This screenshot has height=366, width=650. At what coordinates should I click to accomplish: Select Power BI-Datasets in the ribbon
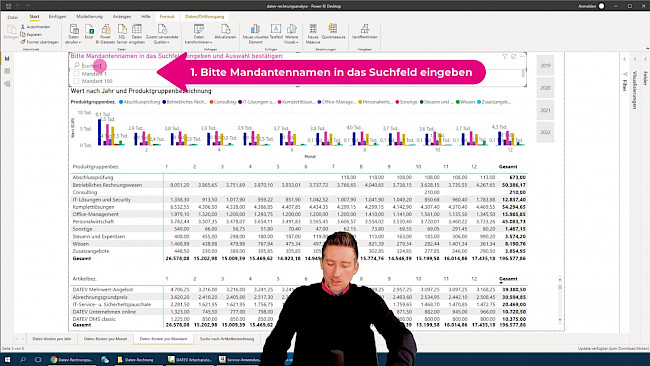[x=106, y=34]
